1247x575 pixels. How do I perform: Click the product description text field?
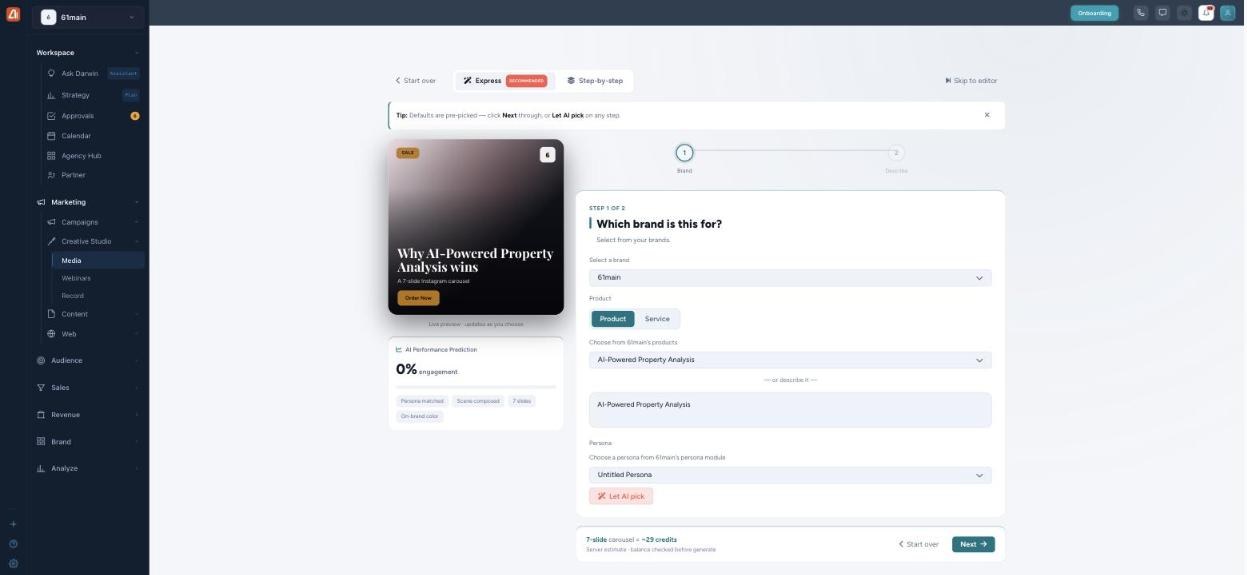point(790,410)
